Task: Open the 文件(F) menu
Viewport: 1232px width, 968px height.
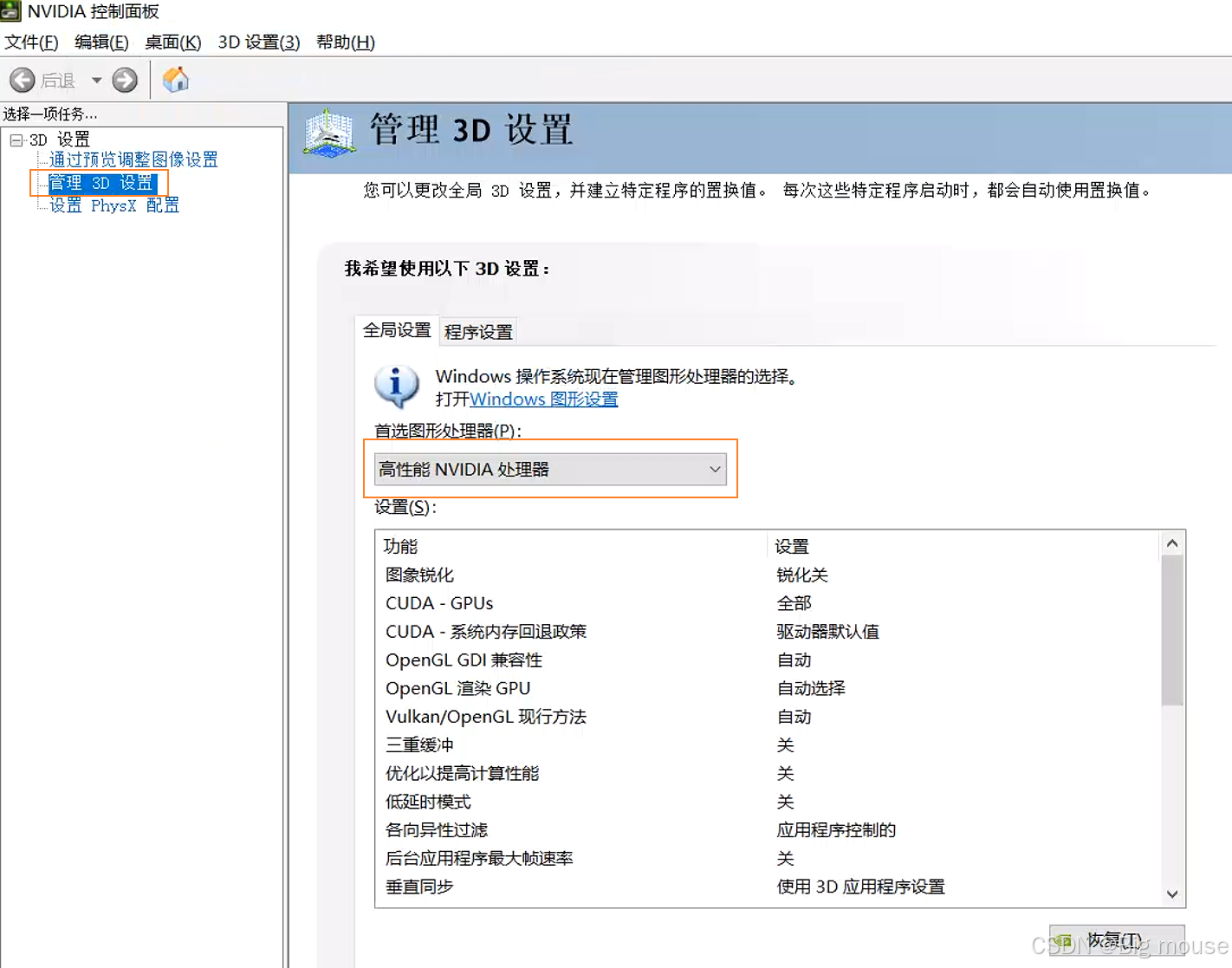Action: point(31,42)
